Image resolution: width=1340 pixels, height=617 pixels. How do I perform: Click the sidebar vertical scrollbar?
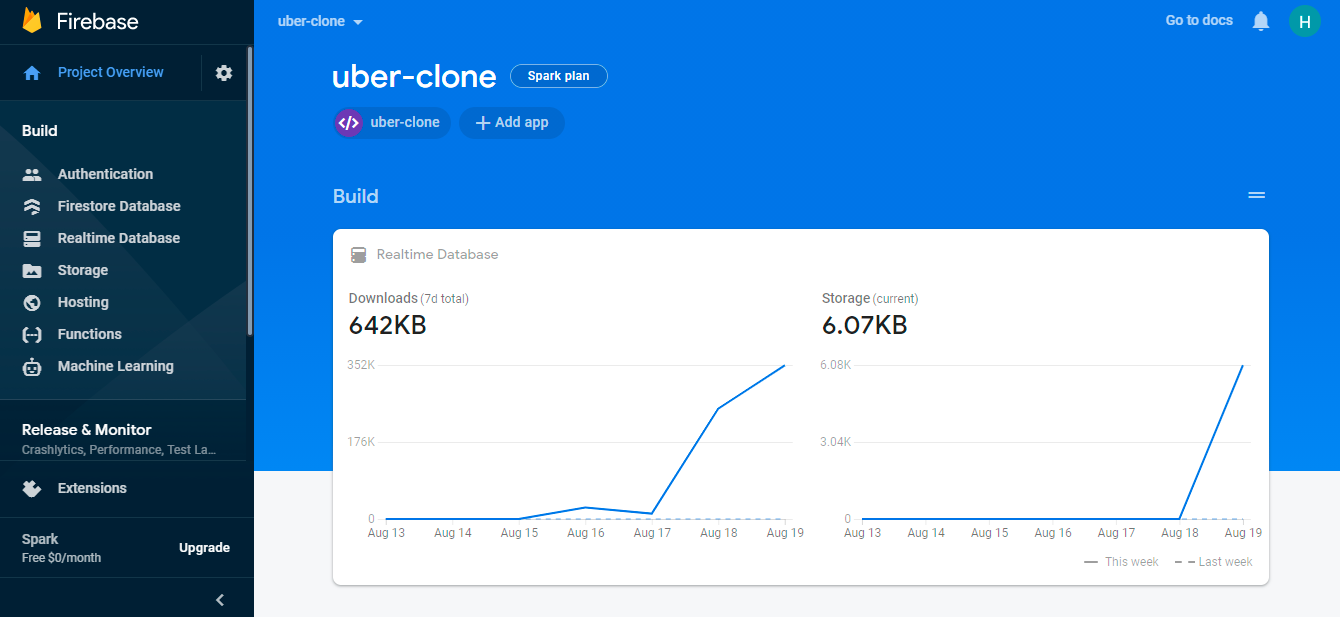(x=250, y=190)
